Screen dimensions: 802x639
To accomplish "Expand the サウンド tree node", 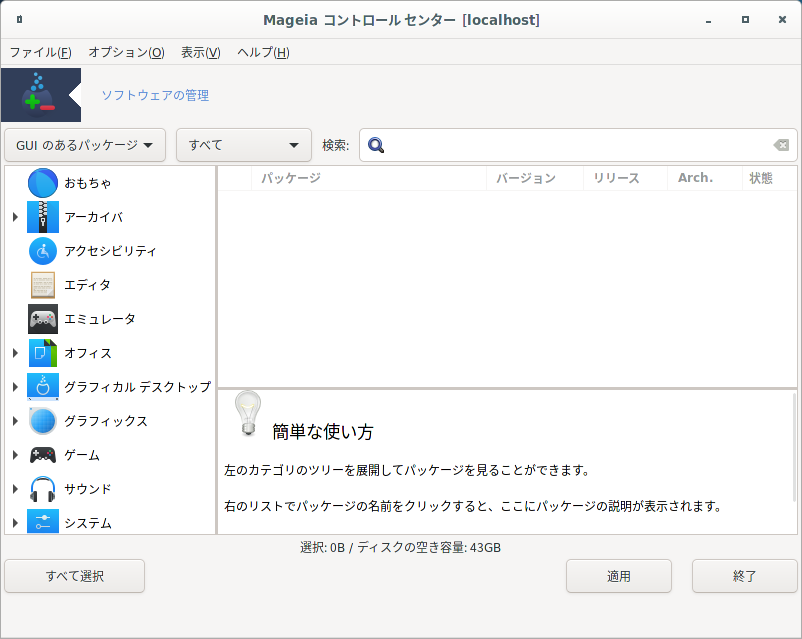I will coord(15,489).
